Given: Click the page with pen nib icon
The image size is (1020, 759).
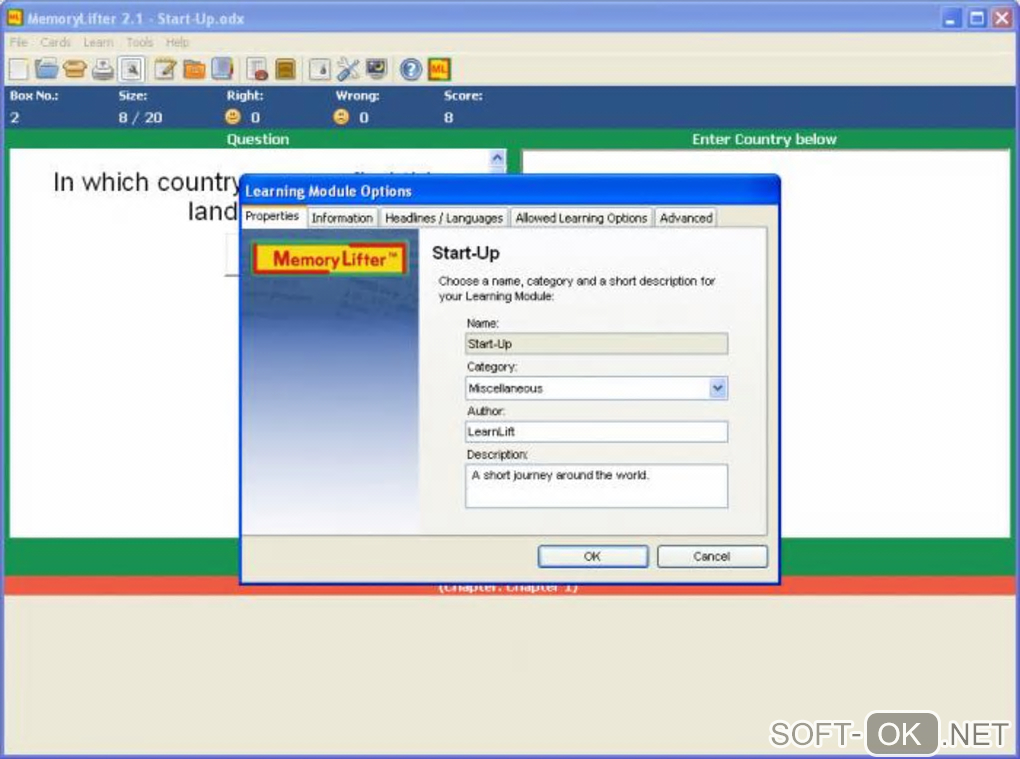Looking at the screenshot, I should [x=319, y=69].
